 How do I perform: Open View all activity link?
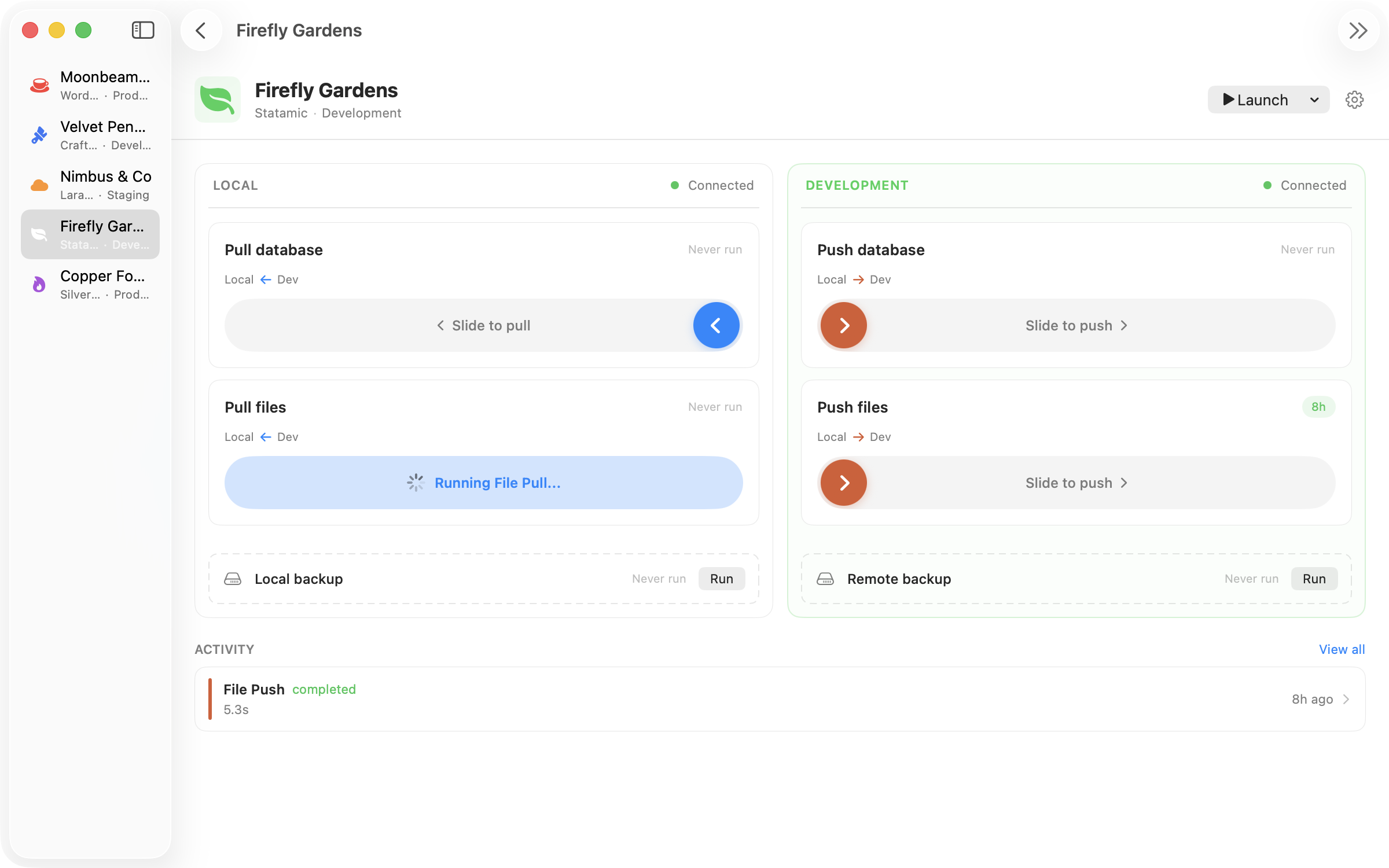[1342, 649]
